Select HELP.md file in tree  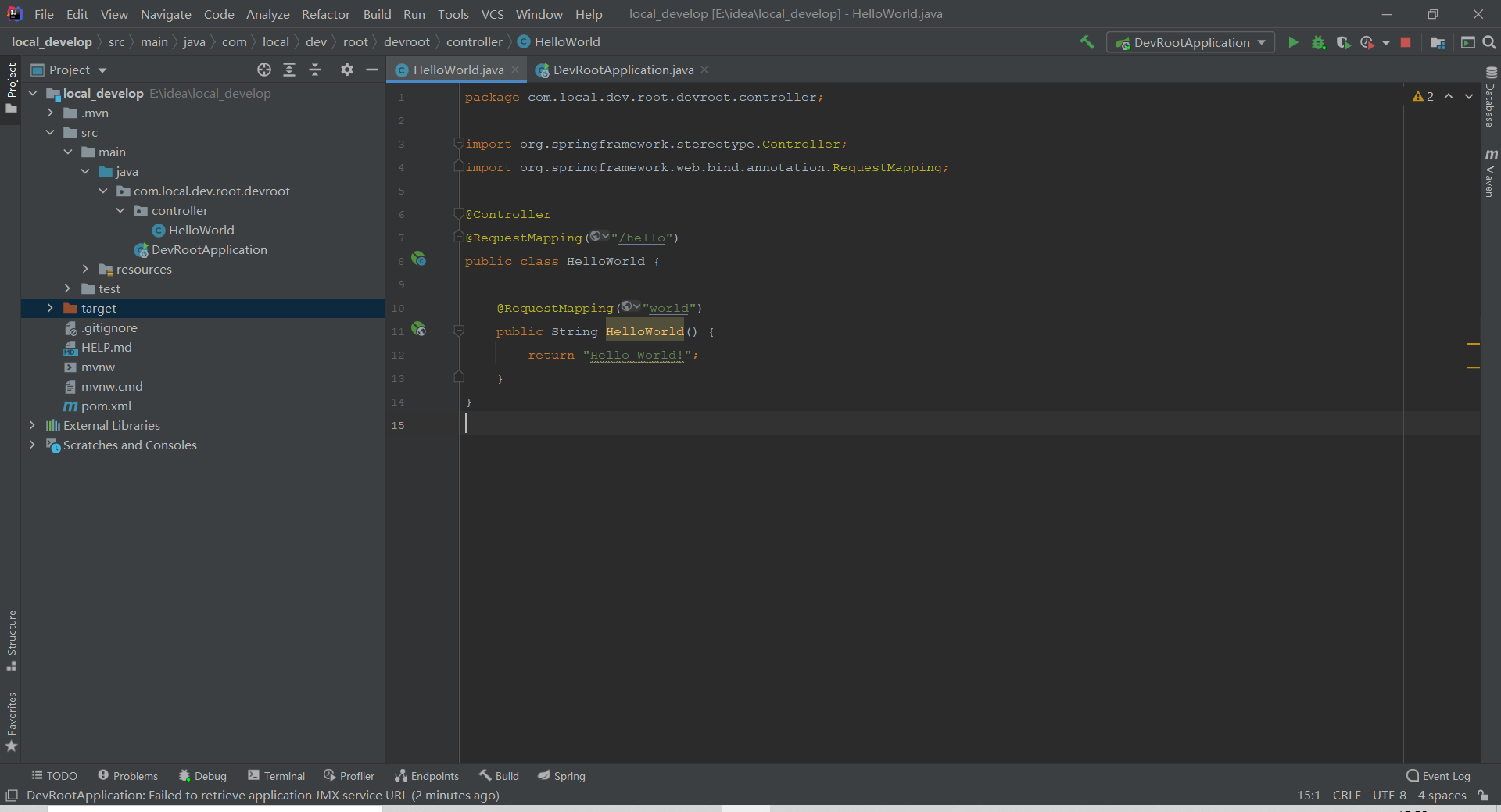click(106, 347)
